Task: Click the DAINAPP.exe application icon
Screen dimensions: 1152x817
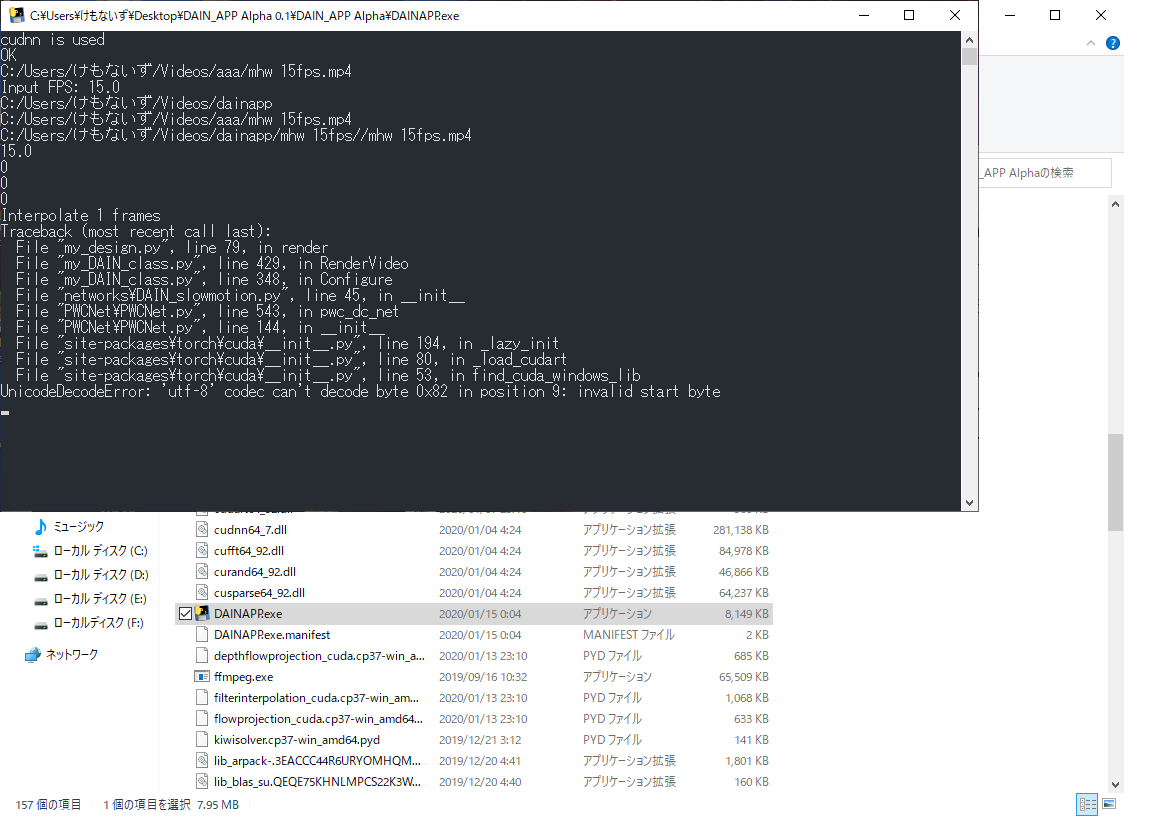Action: tap(202, 613)
